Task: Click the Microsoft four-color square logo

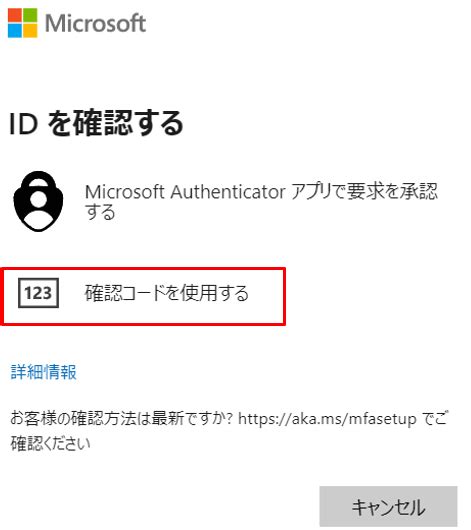Action: pos(22,23)
